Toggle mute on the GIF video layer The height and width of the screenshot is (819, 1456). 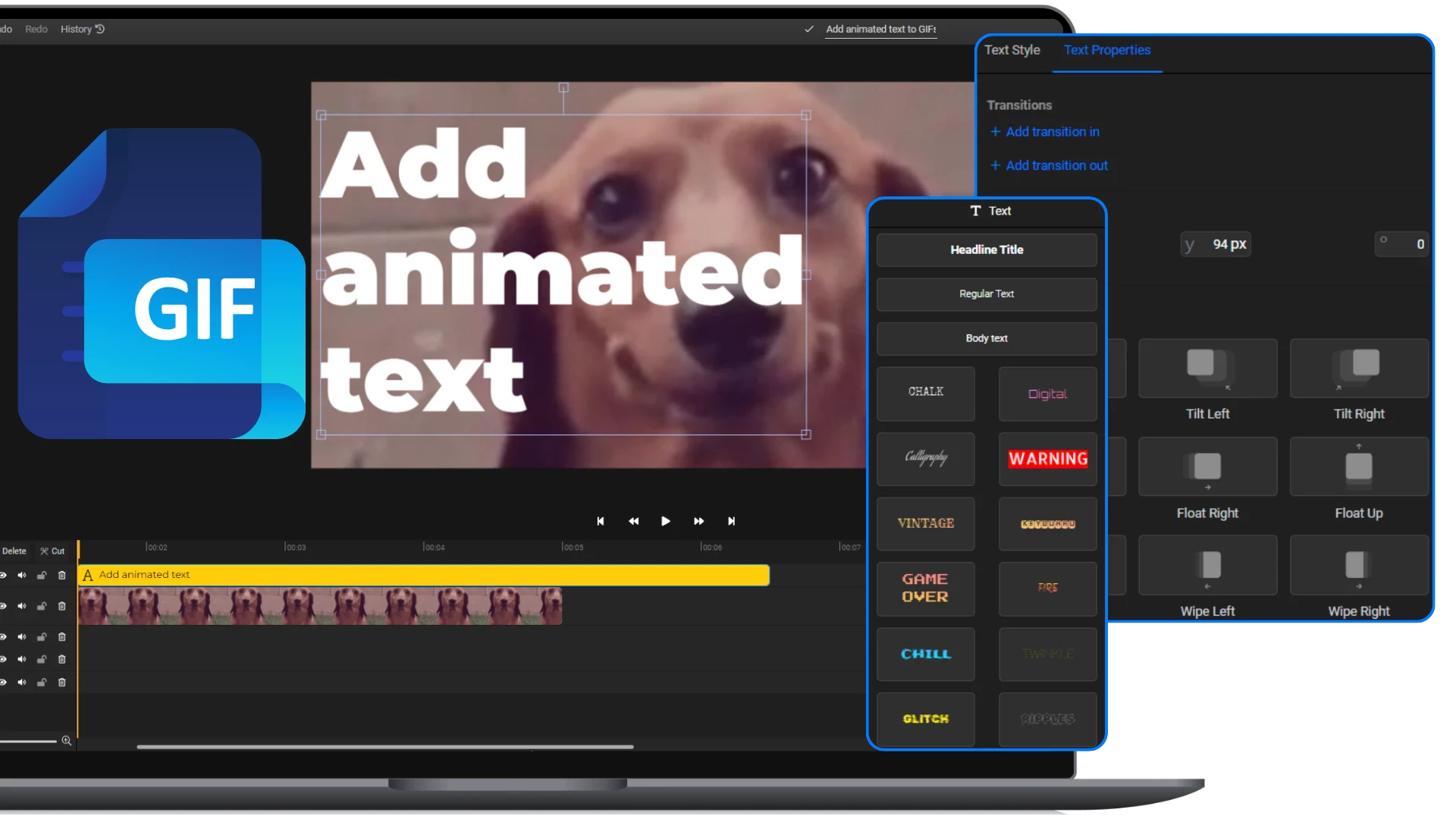click(x=22, y=606)
